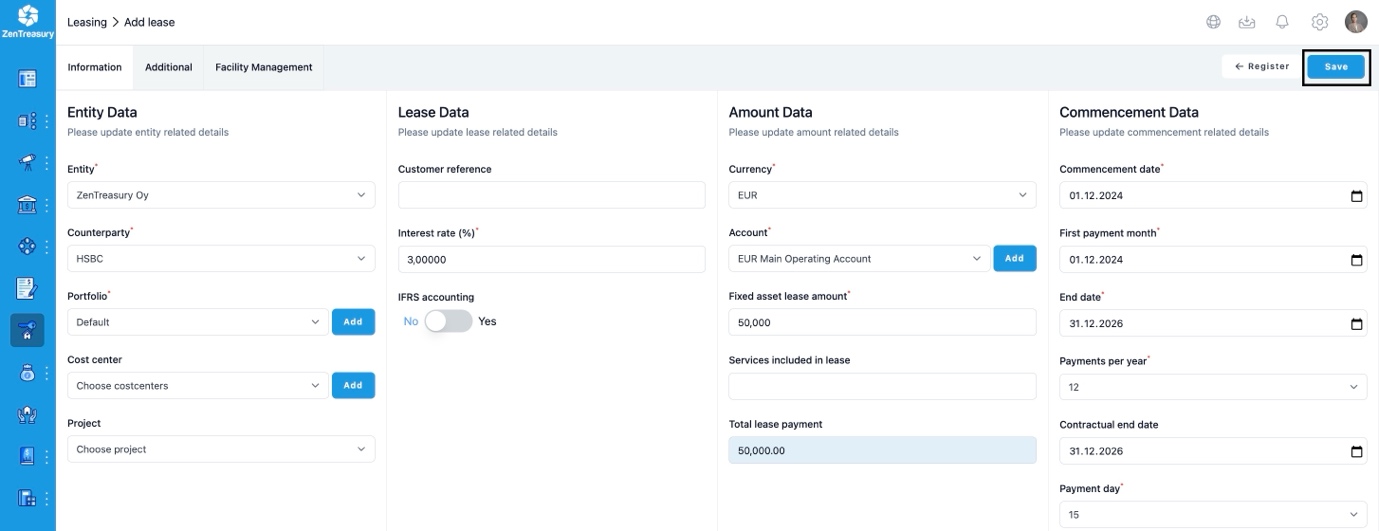Screen dimensions: 1379x531
Task: Click the Save button
Action: tap(1336, 67)
